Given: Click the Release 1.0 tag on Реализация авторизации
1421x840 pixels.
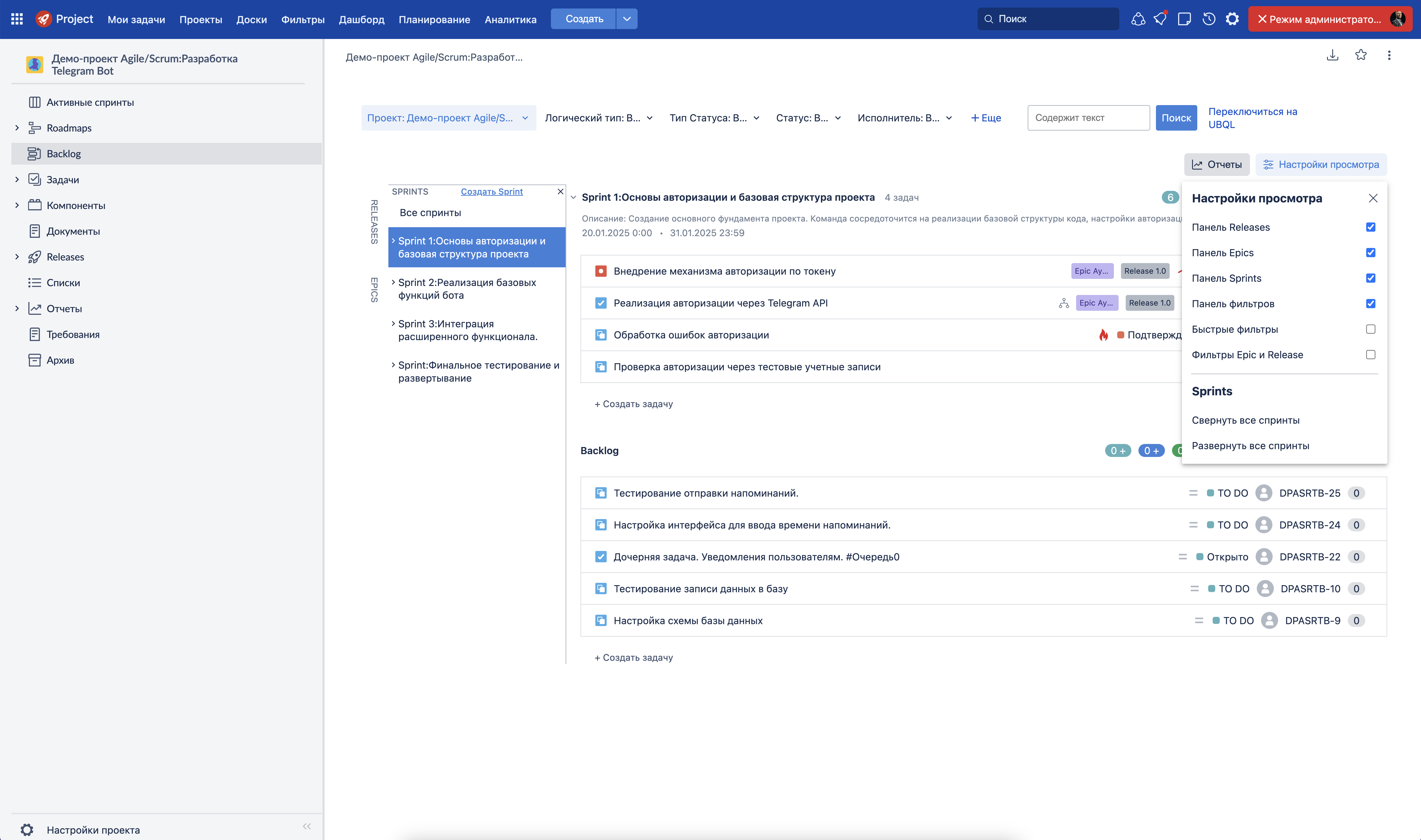Looking at the screenshot, I should tap(1150, 303).
